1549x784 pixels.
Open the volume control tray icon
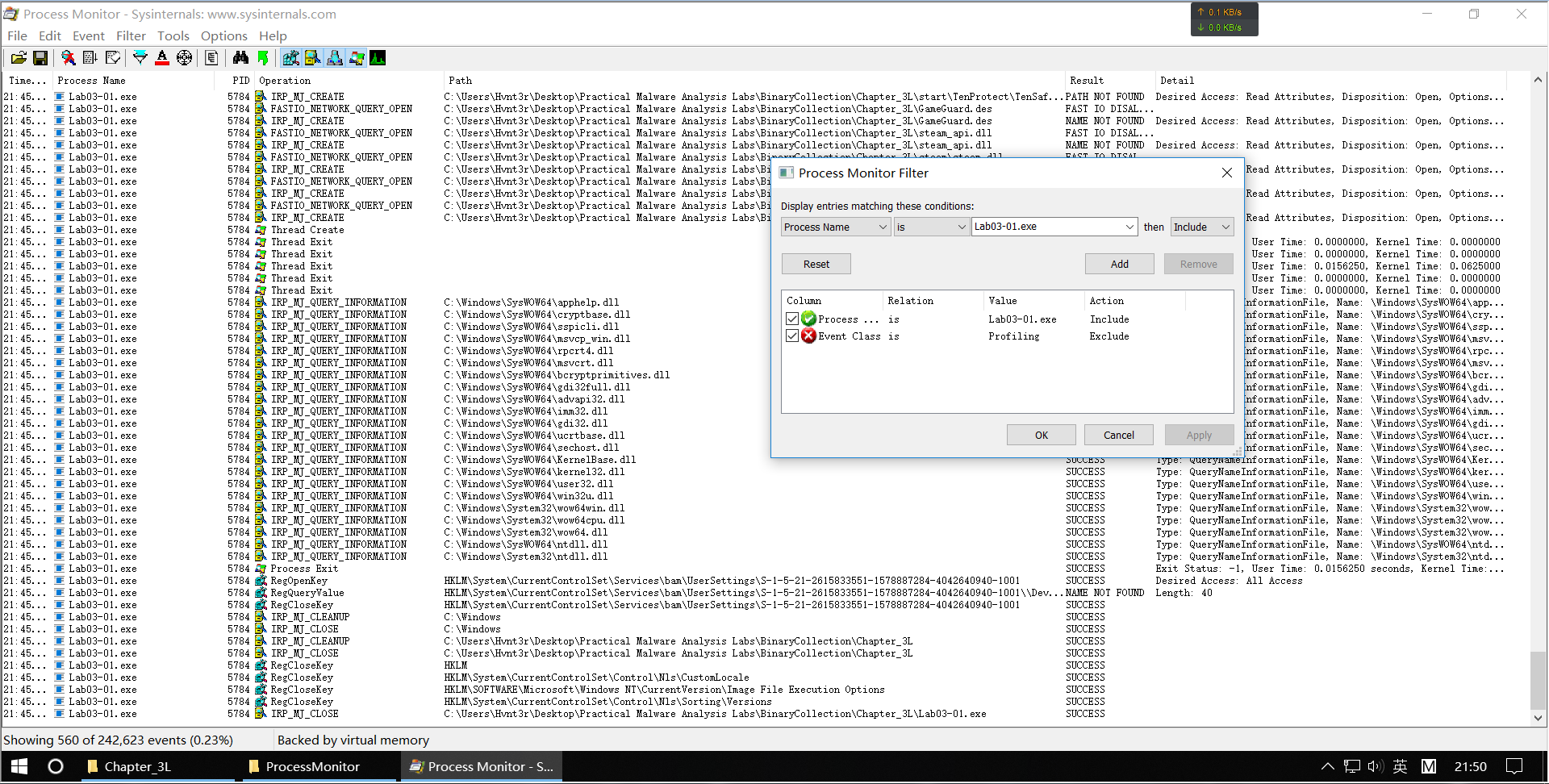point(1376,766)
